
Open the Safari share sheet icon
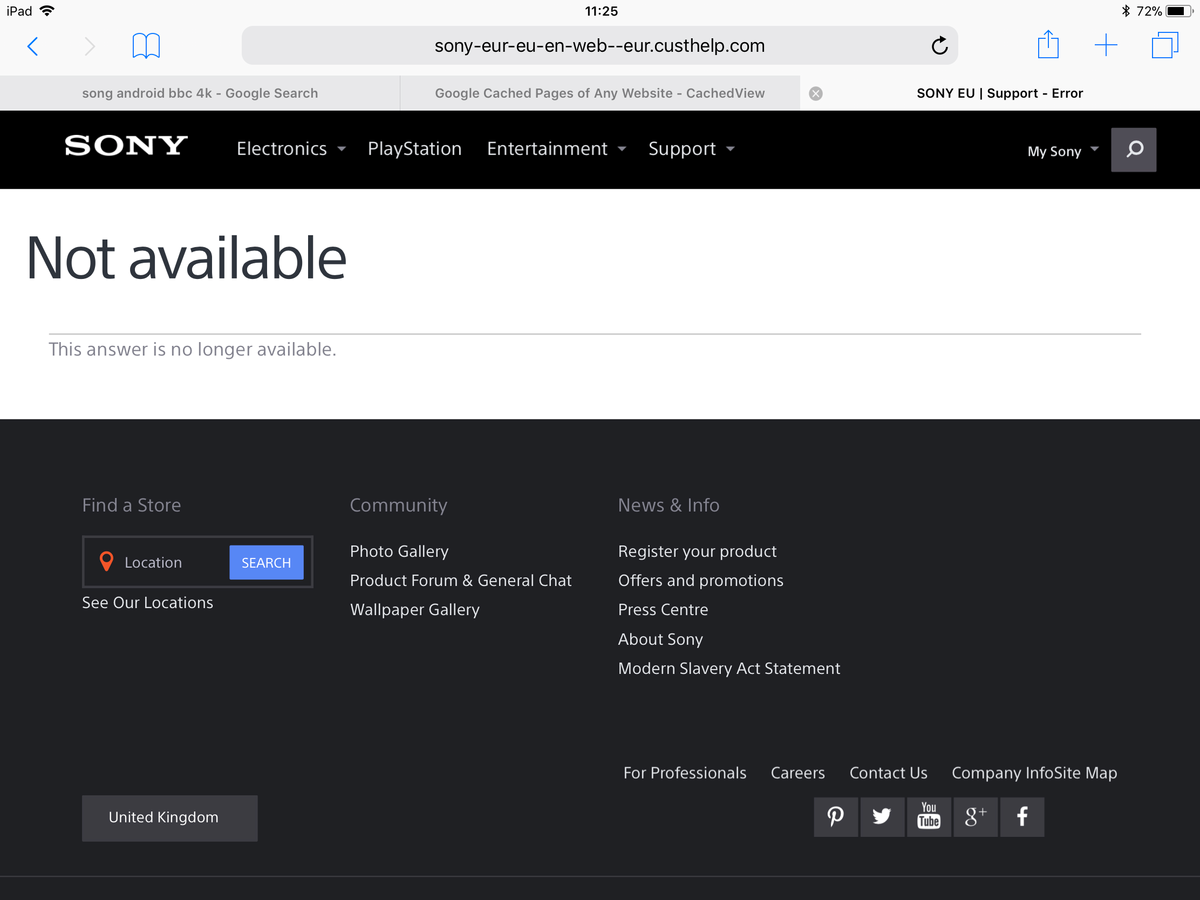[1047, 45]
